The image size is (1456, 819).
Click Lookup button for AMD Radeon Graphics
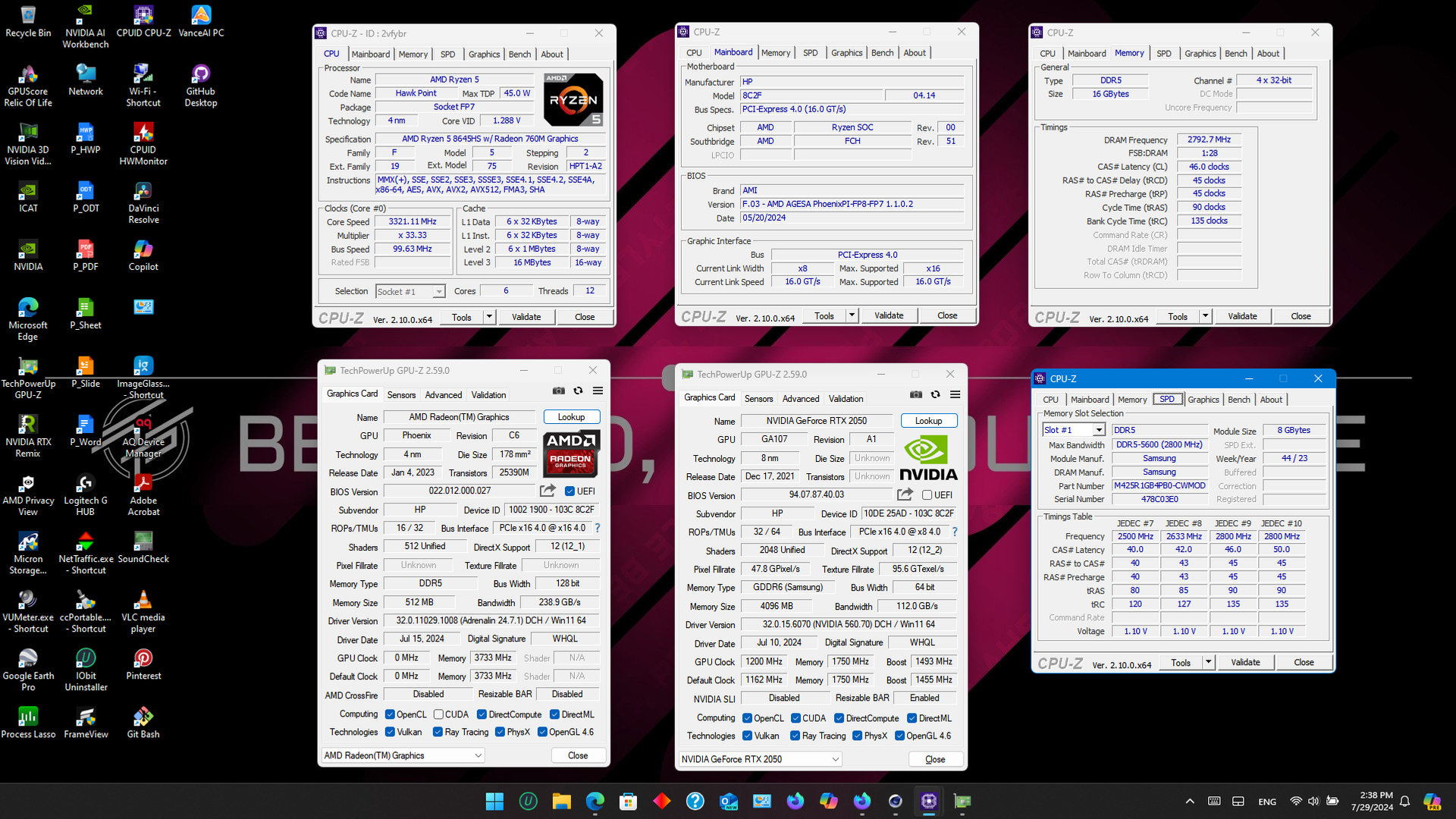(x=572, y=417)
